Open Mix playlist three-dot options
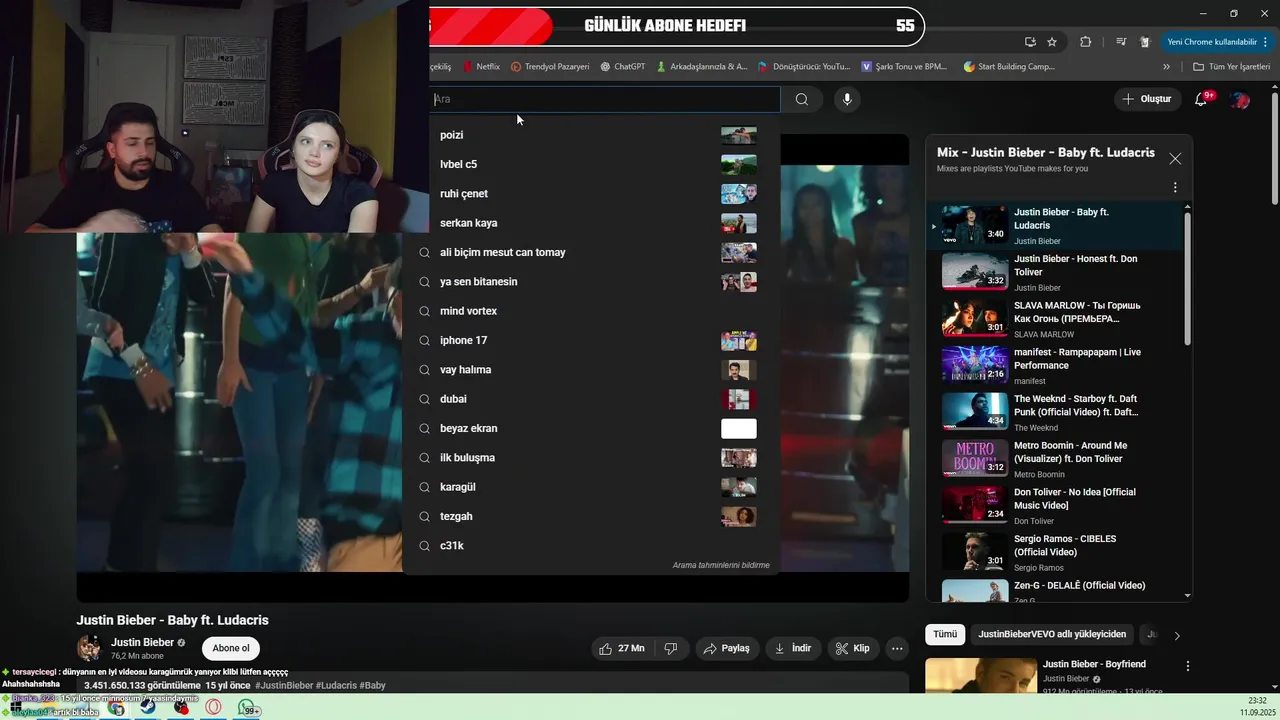The height and width of the screenshot is (720, 1280). point(1175,187)
